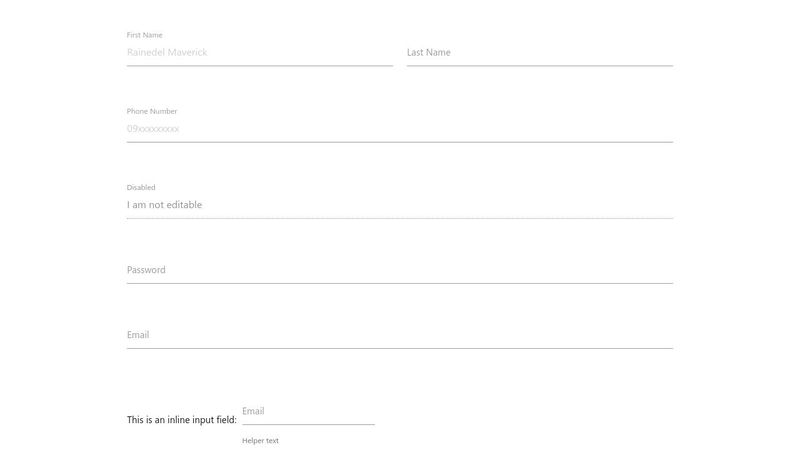Click the 'This is an inline input field:' text
The image size is (800, 450).
pyautogui.click(x=181, y=420)
